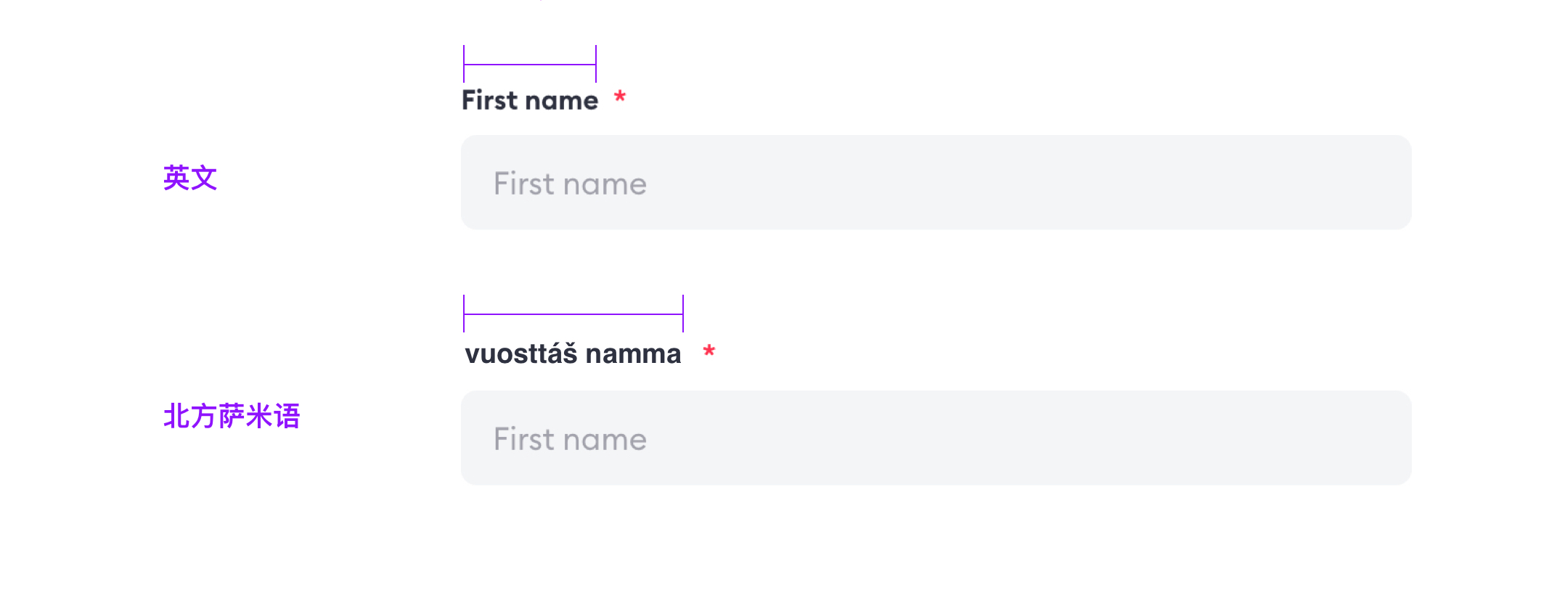Focus the input under vuosttáš namma label
1568x601 pixels.
[x=935, y=438]
